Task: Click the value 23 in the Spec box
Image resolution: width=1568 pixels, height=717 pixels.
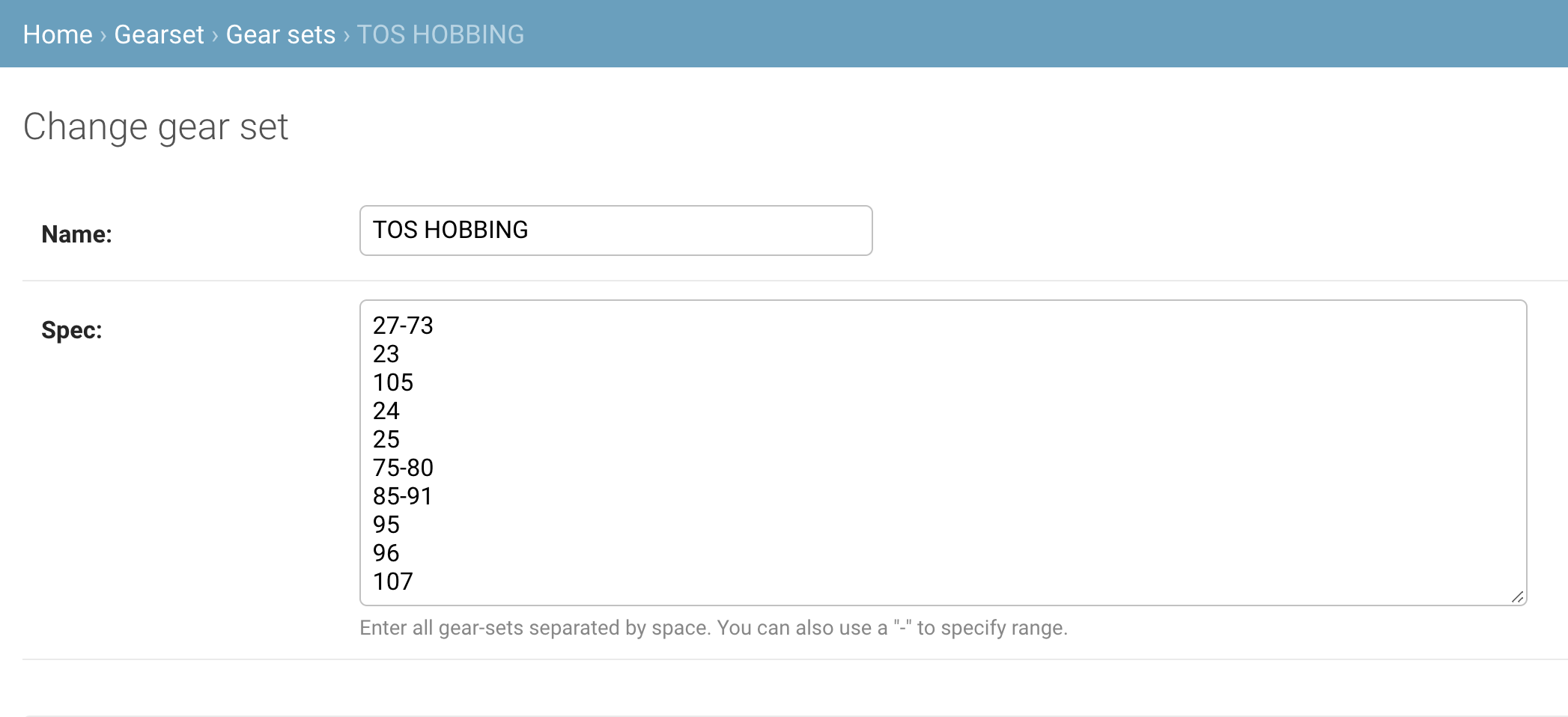Action: 386,354
